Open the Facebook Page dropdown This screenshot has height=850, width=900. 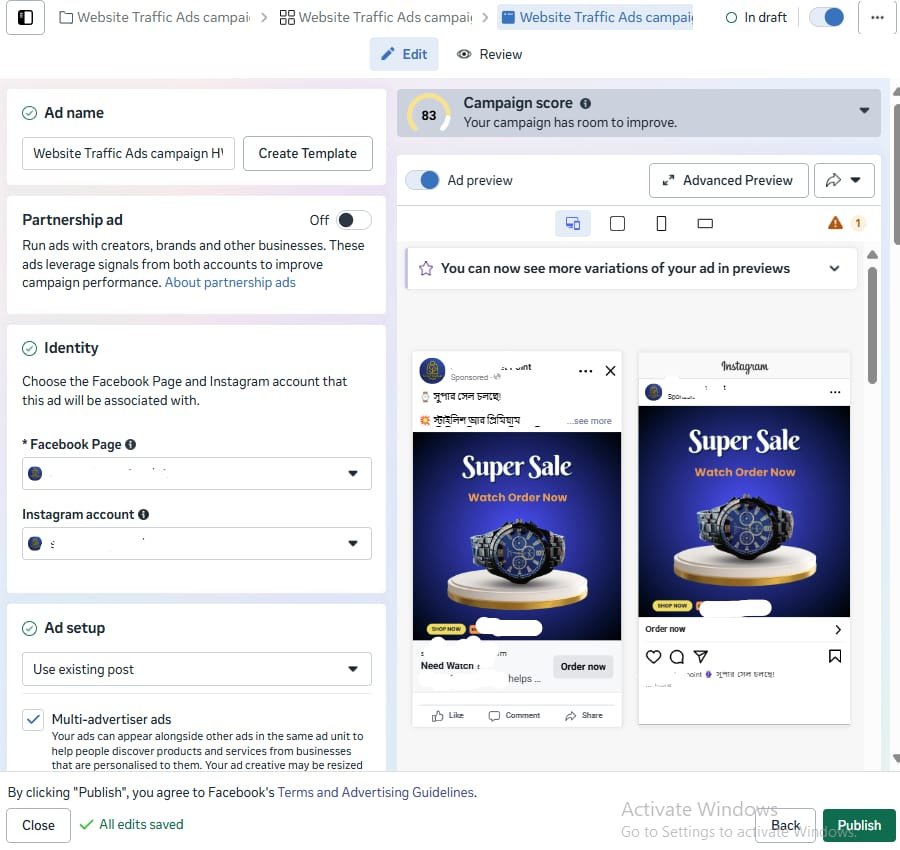(x=197, y=473)
